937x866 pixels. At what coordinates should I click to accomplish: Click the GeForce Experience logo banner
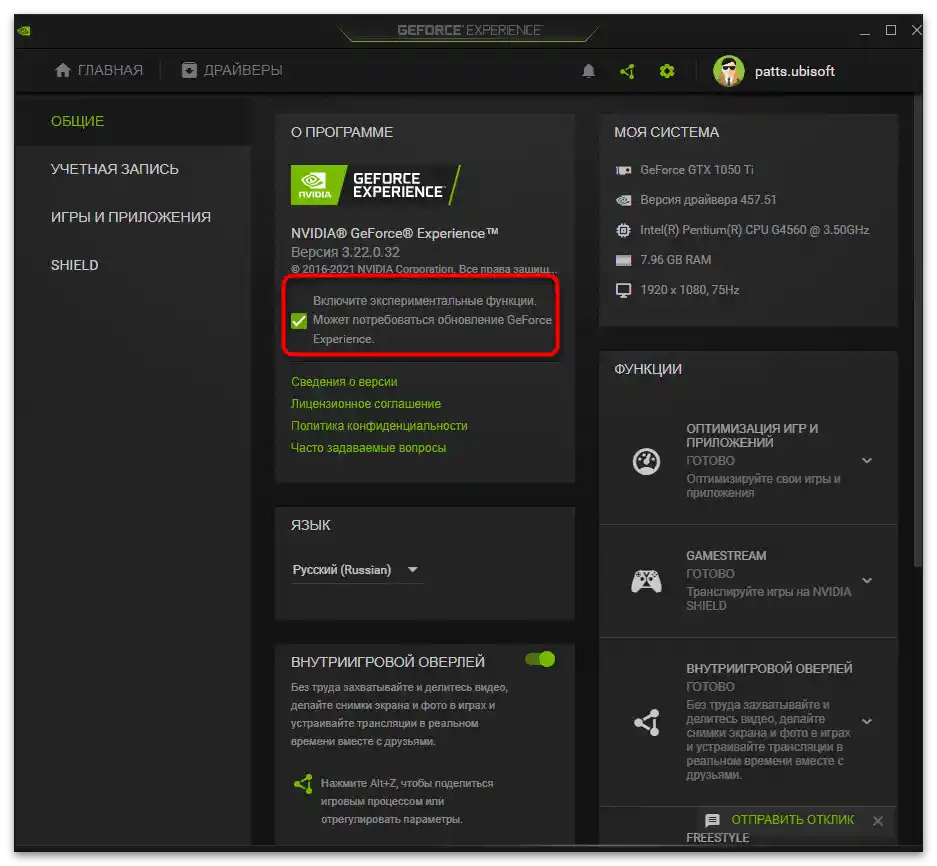click(376, 185)
